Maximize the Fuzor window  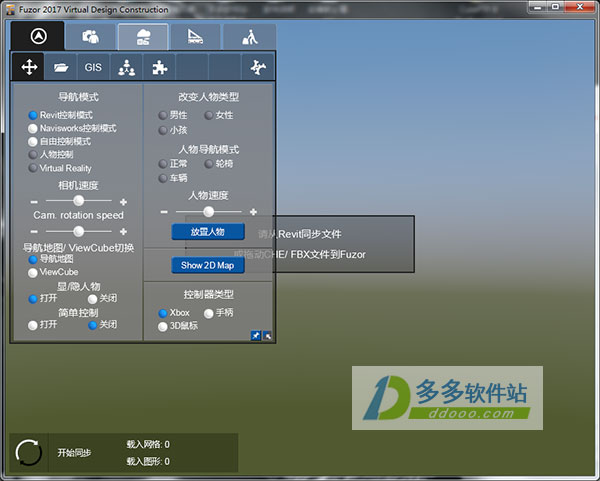555,7
